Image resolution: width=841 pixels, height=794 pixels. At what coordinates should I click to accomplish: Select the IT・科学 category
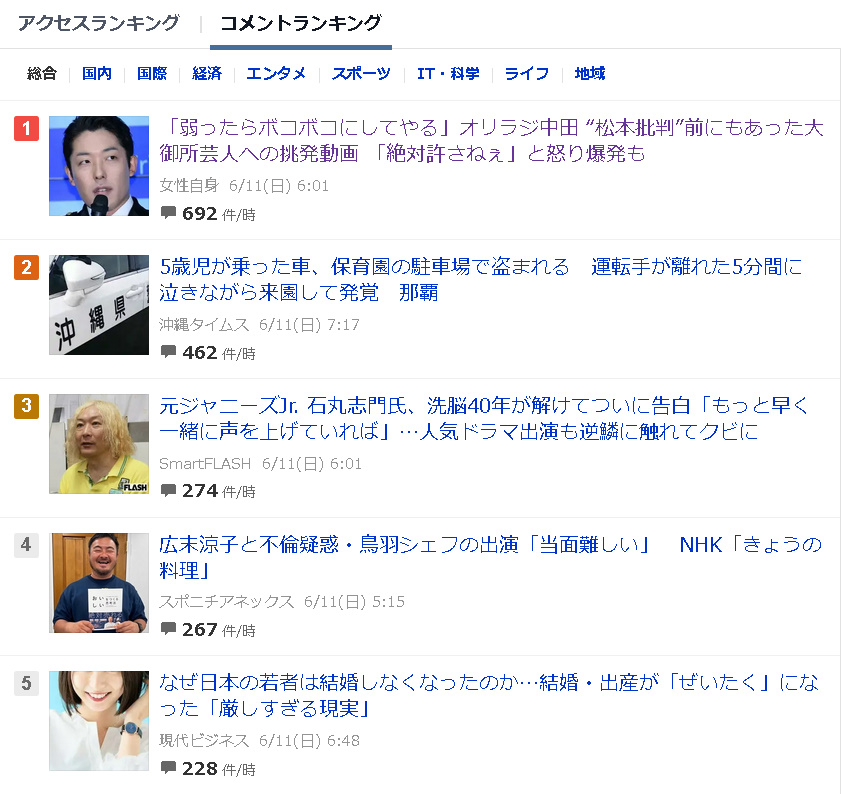point(448,73)
